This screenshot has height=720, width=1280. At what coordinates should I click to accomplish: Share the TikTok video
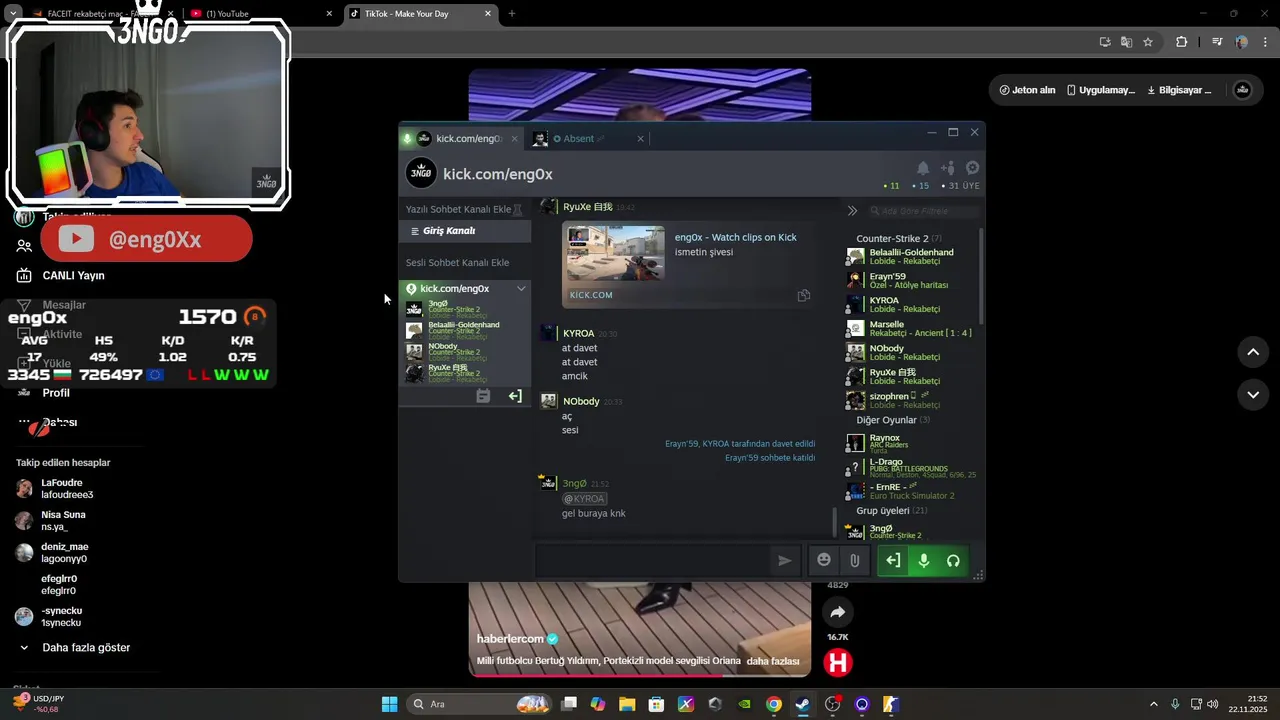coord(838,612)
